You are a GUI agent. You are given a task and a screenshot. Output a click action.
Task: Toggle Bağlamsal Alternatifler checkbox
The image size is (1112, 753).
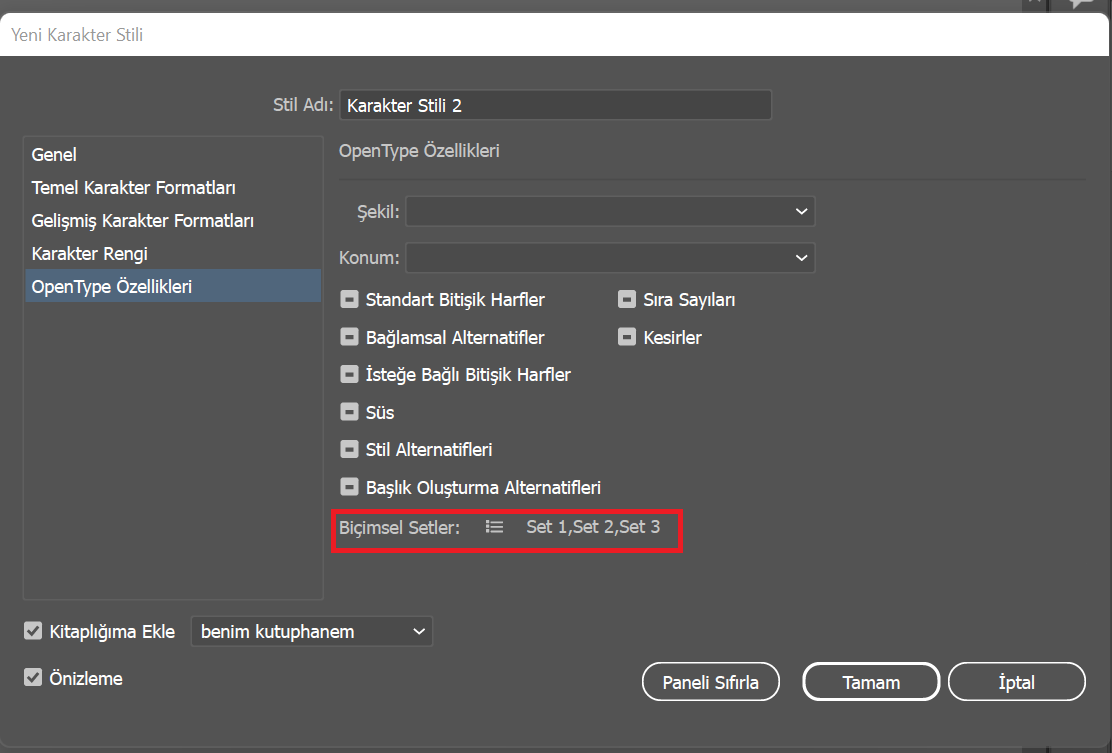point(349,337)
